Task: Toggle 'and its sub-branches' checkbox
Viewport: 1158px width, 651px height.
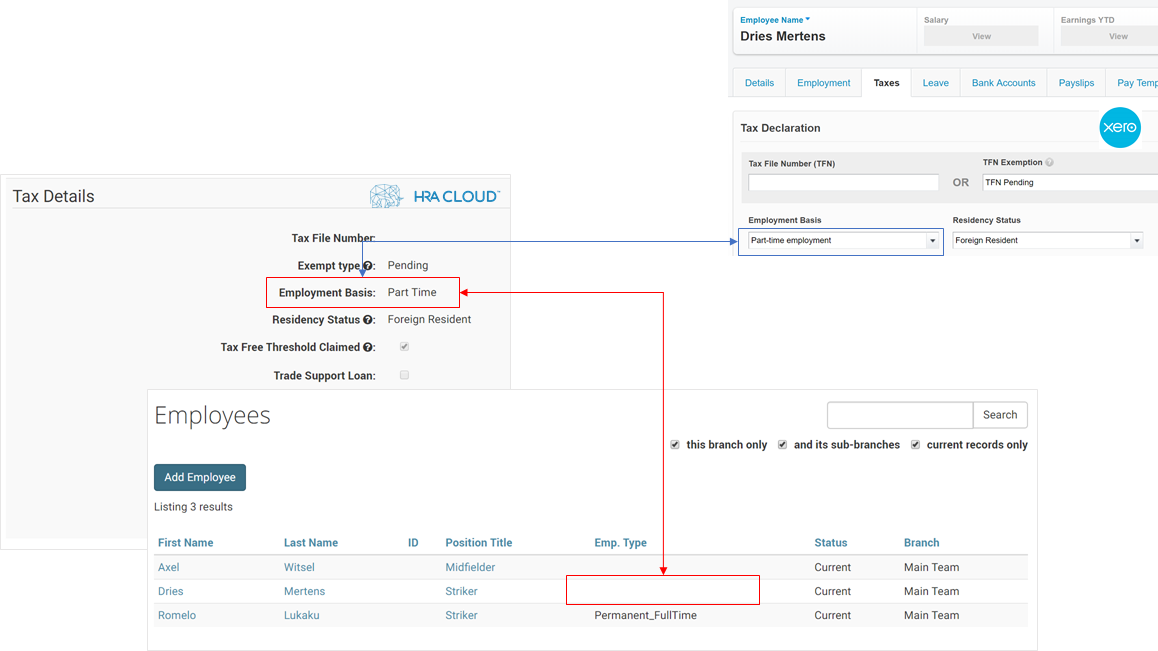Action: tap(782, 445)
